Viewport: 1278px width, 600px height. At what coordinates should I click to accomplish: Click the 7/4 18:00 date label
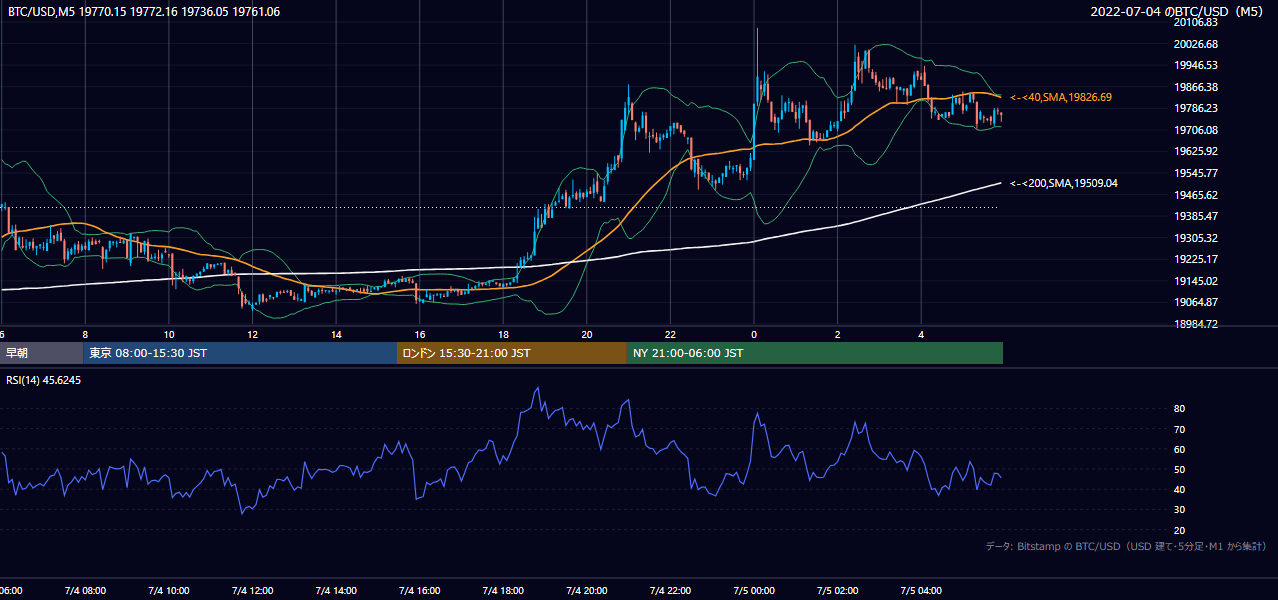[x=503, y=590]
